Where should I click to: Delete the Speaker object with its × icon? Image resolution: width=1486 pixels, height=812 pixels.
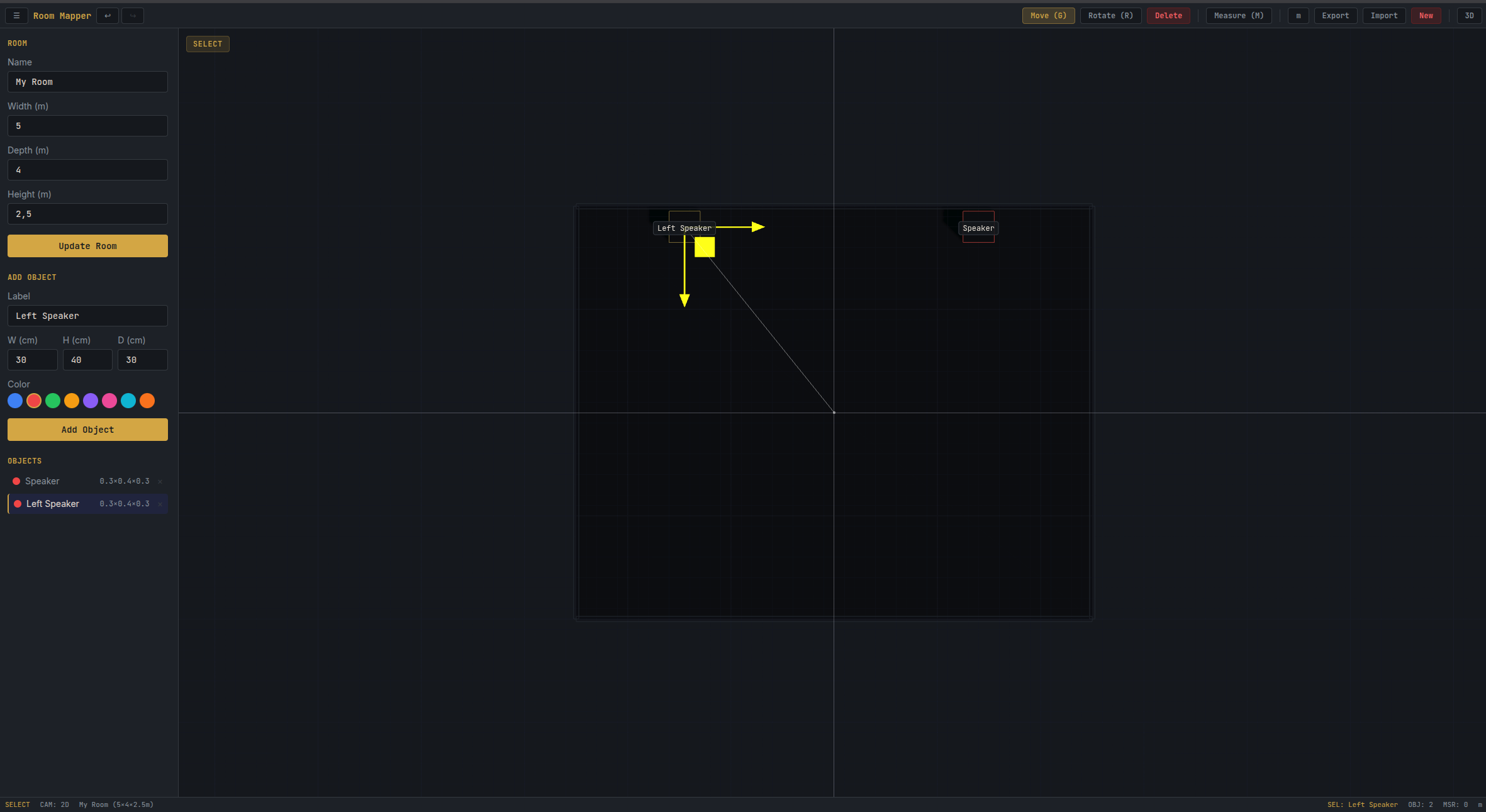[x=160, y=481]
